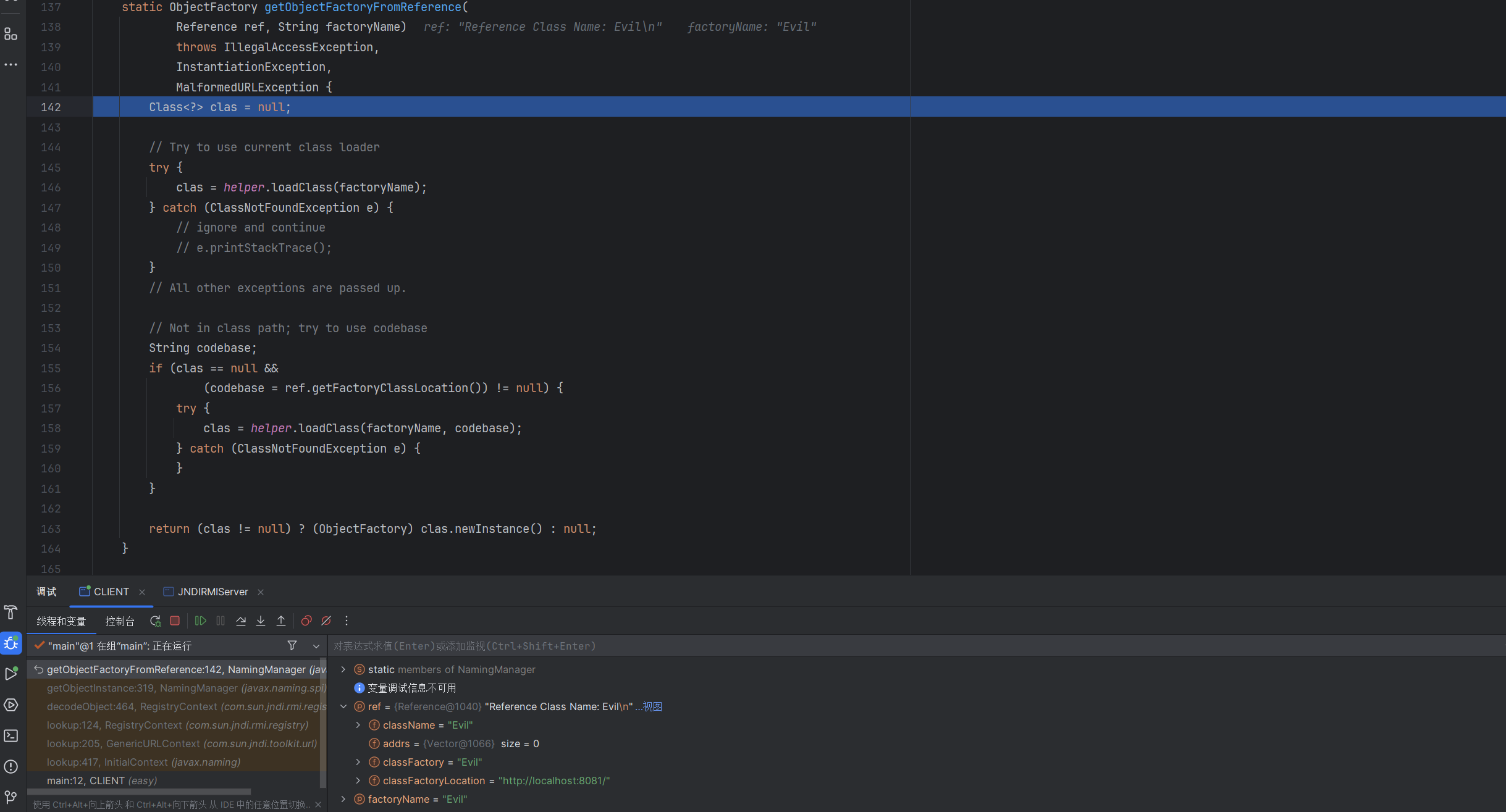Click line number 163 in the gutter
This screenshot has height=812, width=1506.
tap(51, 529)
